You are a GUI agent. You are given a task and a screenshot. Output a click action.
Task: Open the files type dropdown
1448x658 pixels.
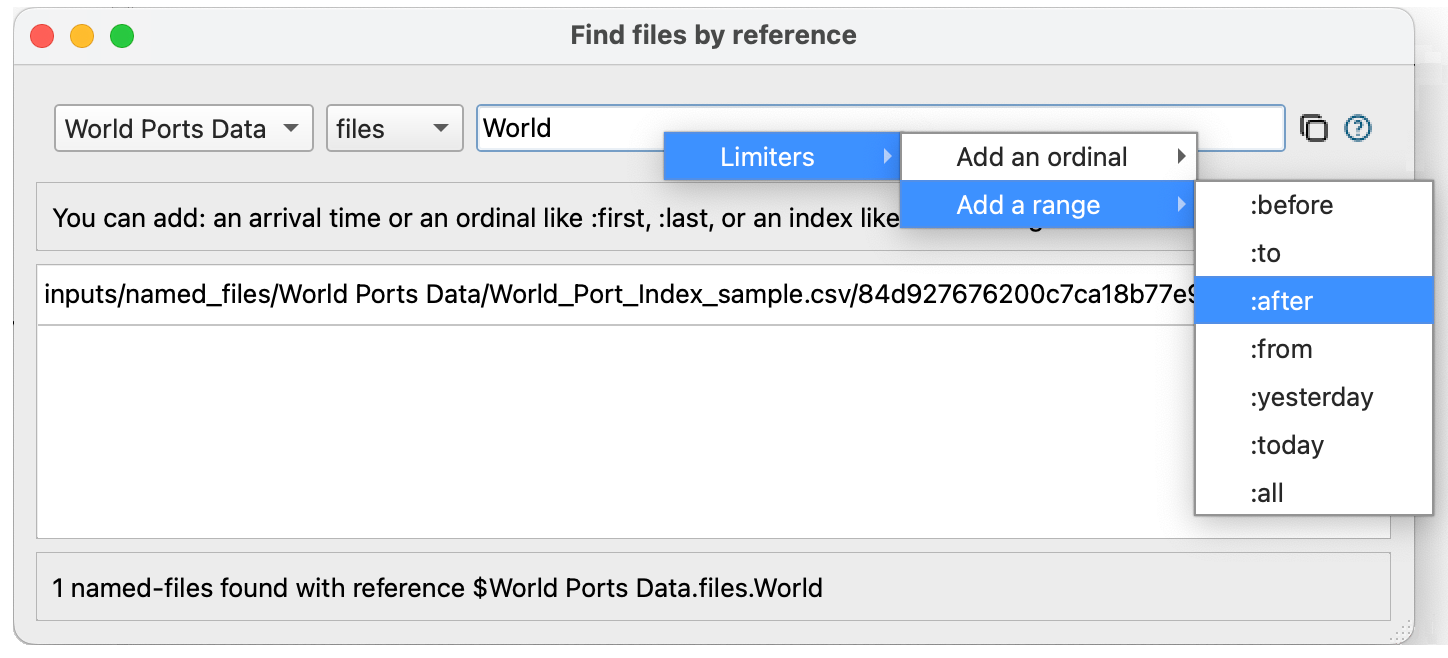[395, 128]
